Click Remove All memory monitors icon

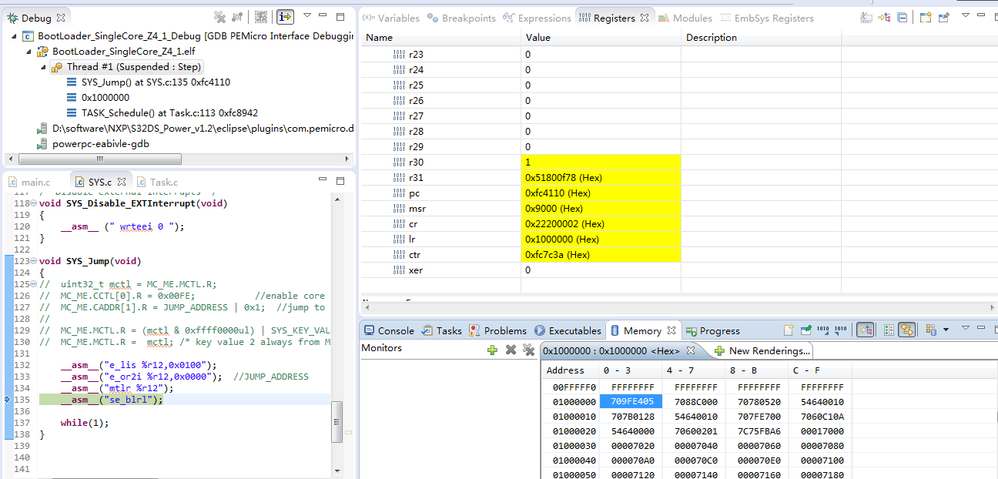[528, 349]
